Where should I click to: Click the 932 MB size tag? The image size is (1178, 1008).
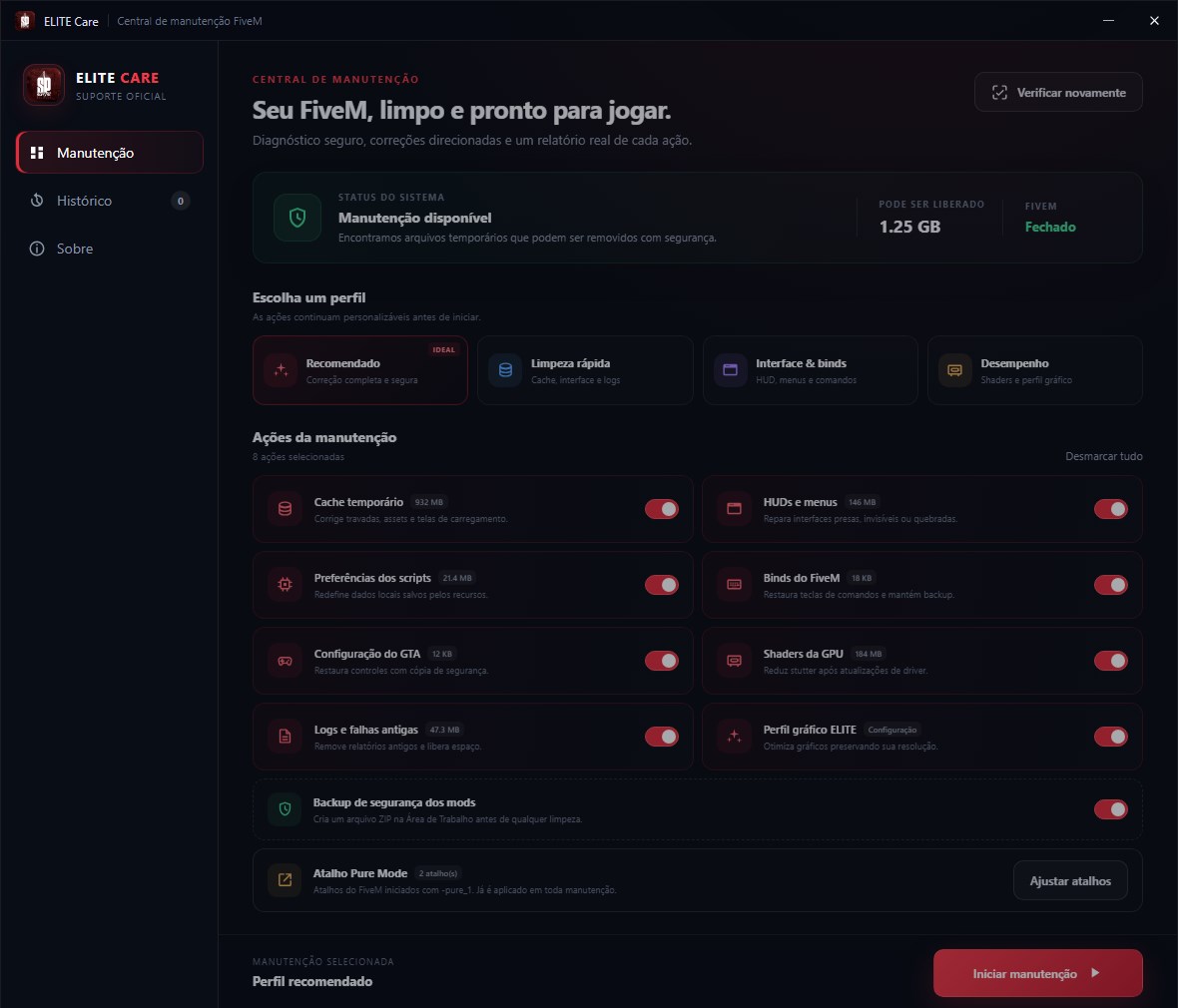[x=429, y=502]
